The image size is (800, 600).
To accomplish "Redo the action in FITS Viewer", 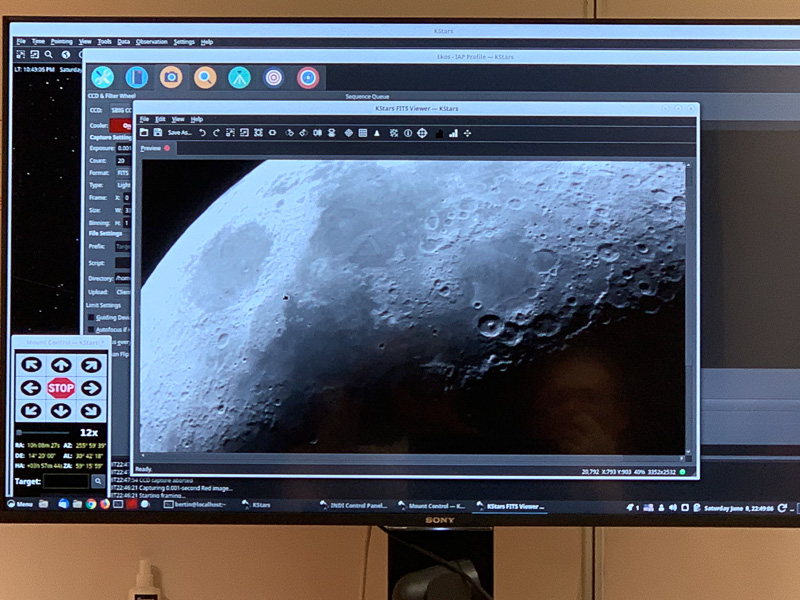I will point(216,133).
